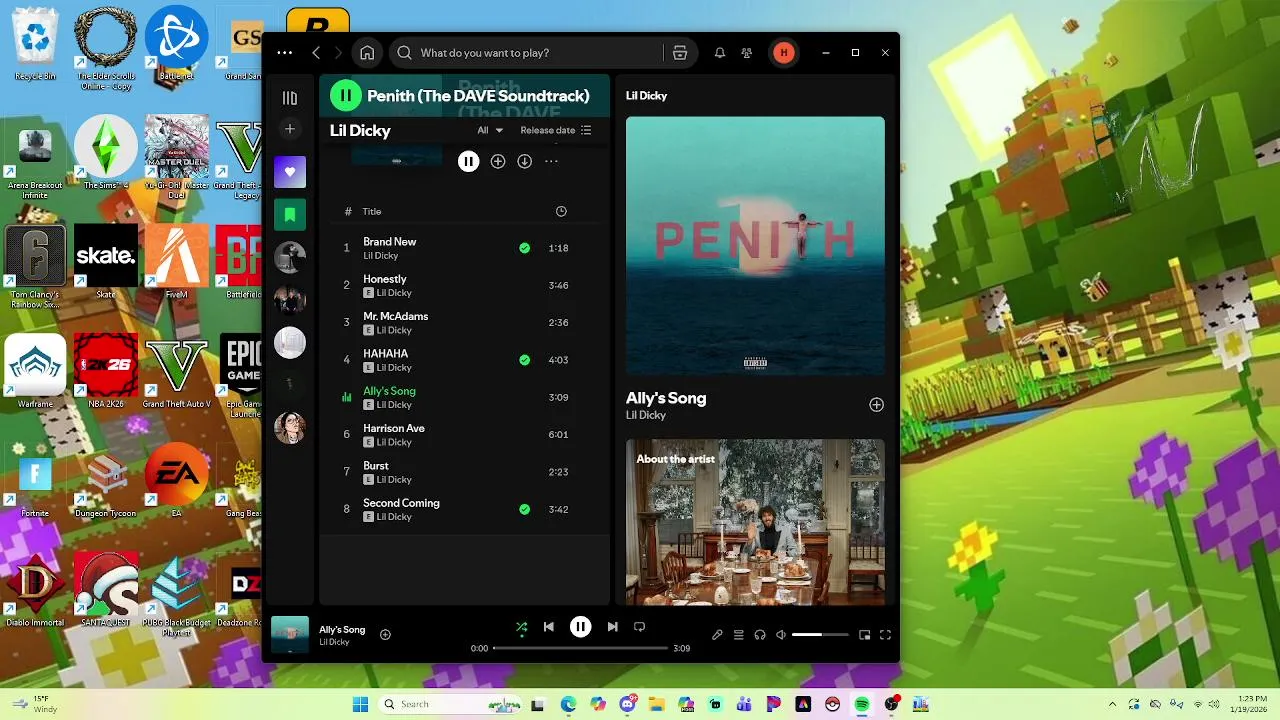
Task: Download the album
Action: tap(524, 161)
